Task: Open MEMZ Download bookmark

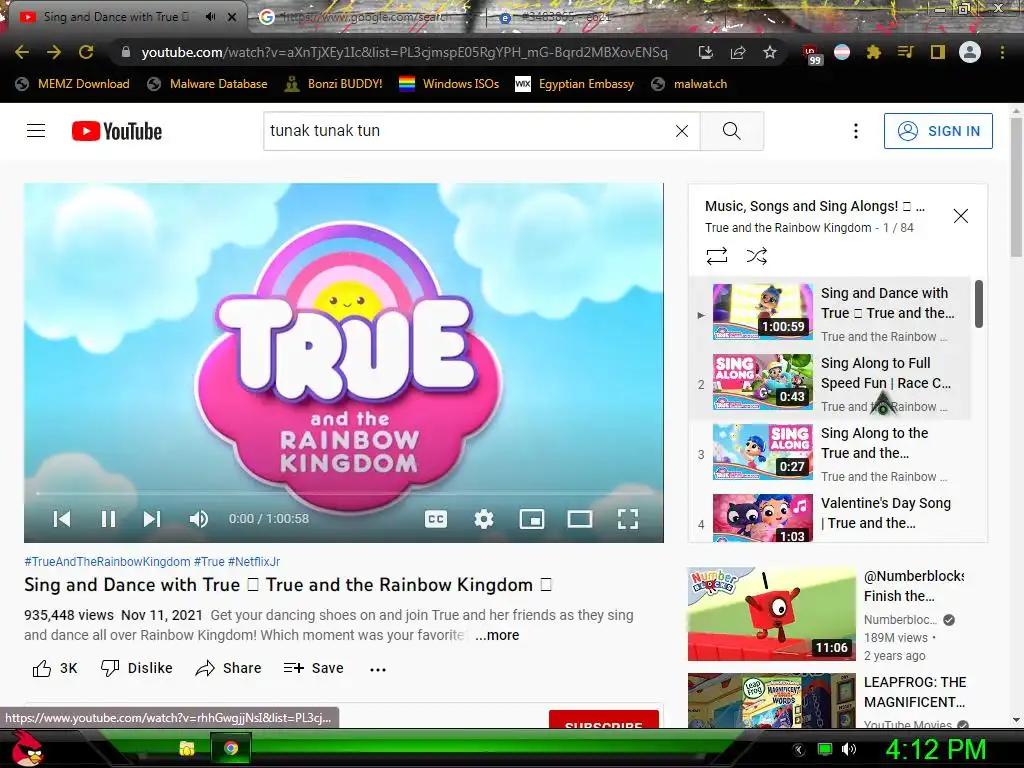Action: (x=72, y=84)
